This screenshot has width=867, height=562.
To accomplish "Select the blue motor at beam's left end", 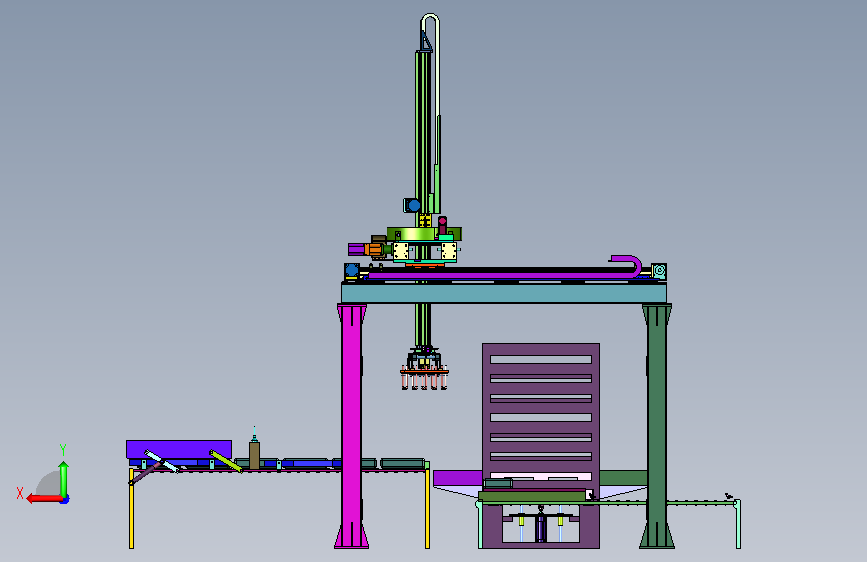I will point(352,271).
